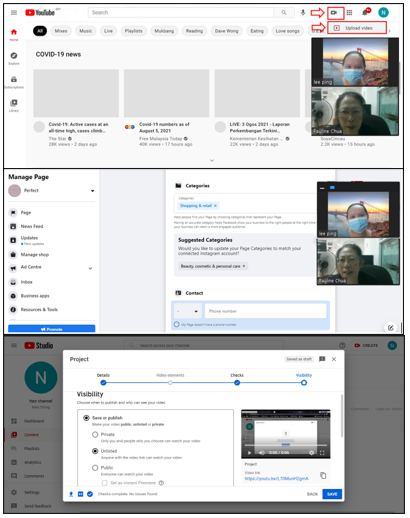Click the YouTube search magnifier button
410x518 pixels.
[x=284, y=13]
